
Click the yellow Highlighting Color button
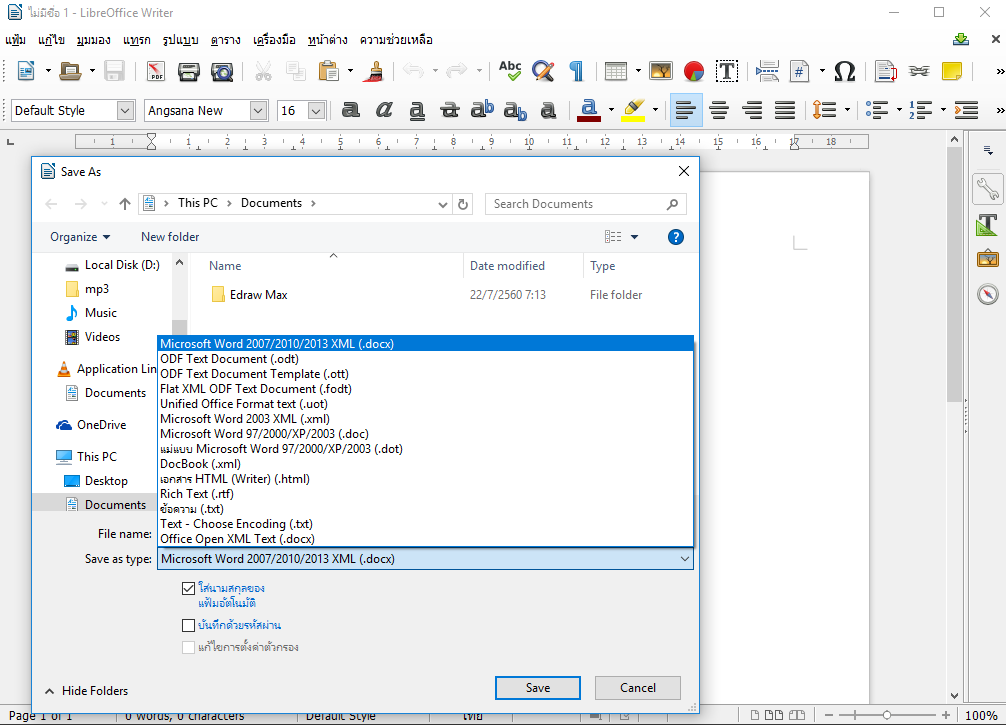click(x=634, y=110)
